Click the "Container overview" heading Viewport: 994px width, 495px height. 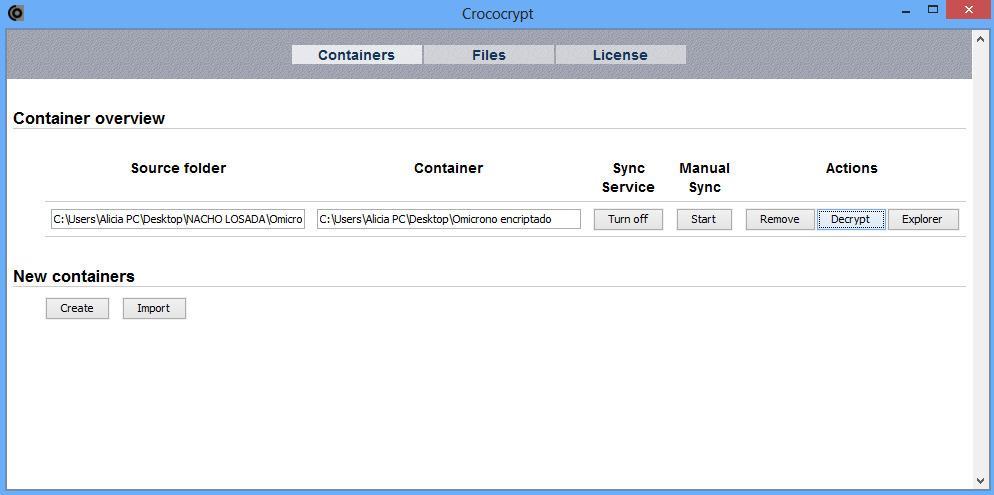(89, 119)
